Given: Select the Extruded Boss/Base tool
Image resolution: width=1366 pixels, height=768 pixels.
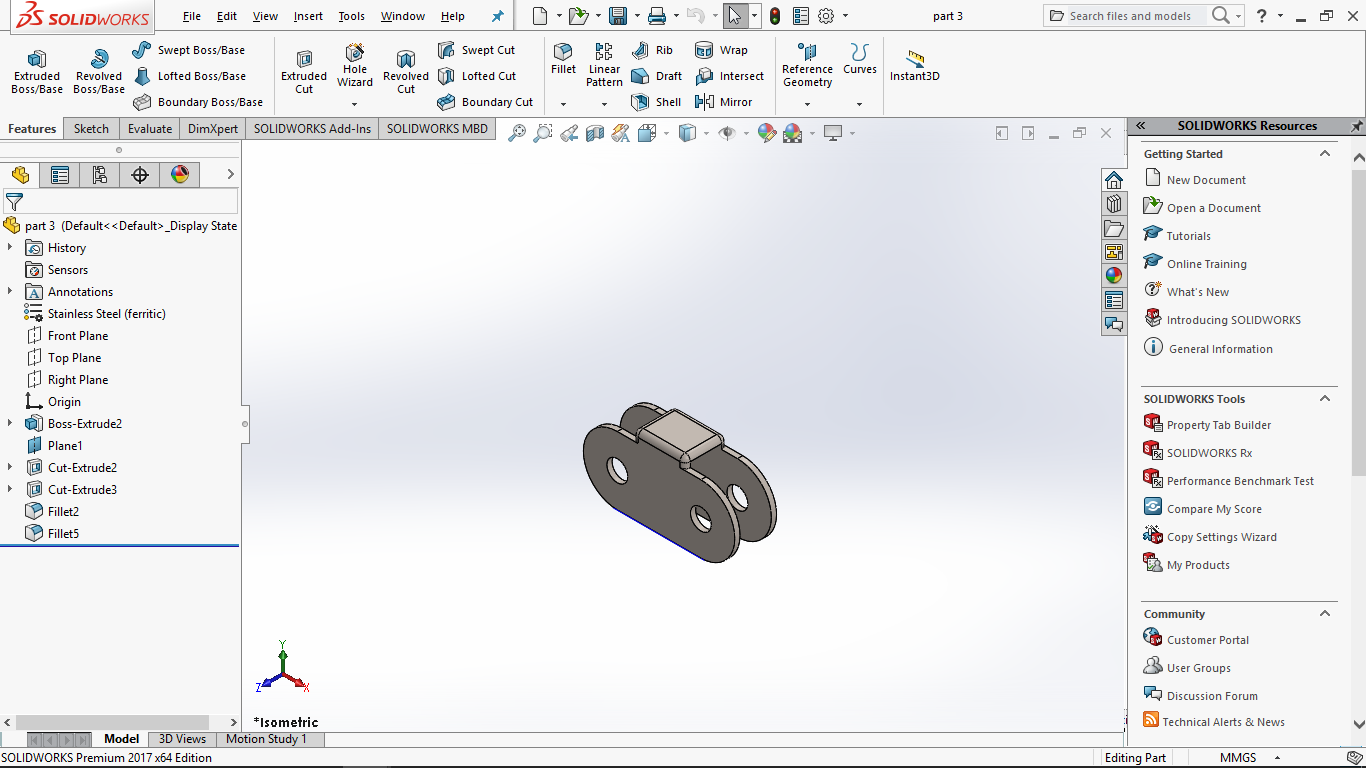Looking at the screenshot, I should [x=37, y=73].
